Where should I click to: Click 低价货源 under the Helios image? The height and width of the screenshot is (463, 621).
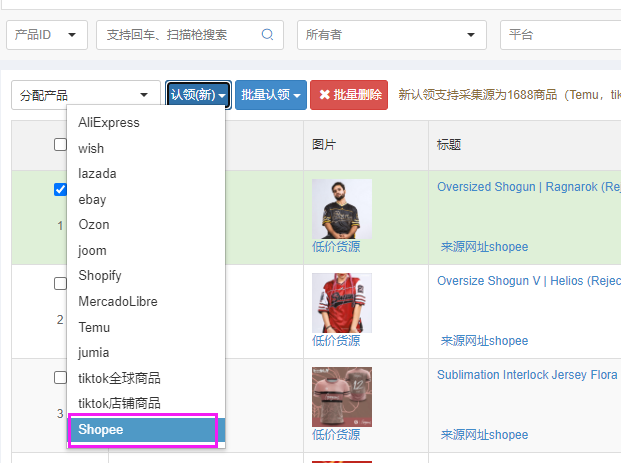336,341
